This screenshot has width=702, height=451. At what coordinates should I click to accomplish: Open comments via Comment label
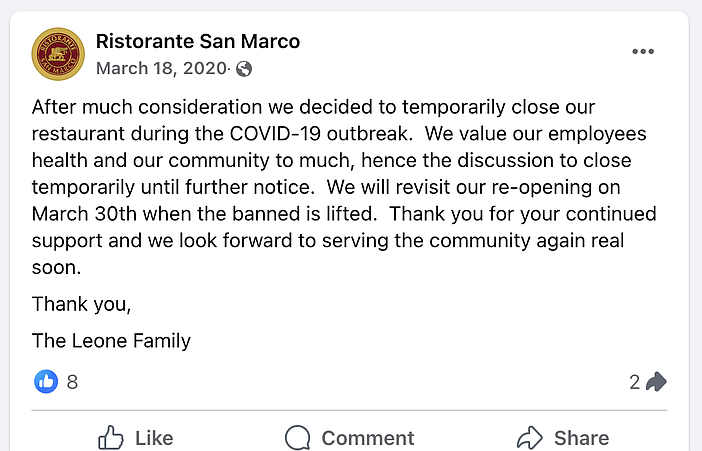[368, 438]
